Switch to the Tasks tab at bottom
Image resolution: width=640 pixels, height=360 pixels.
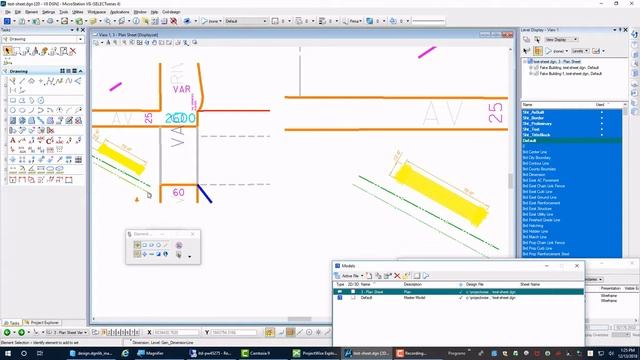pos(11,323)
